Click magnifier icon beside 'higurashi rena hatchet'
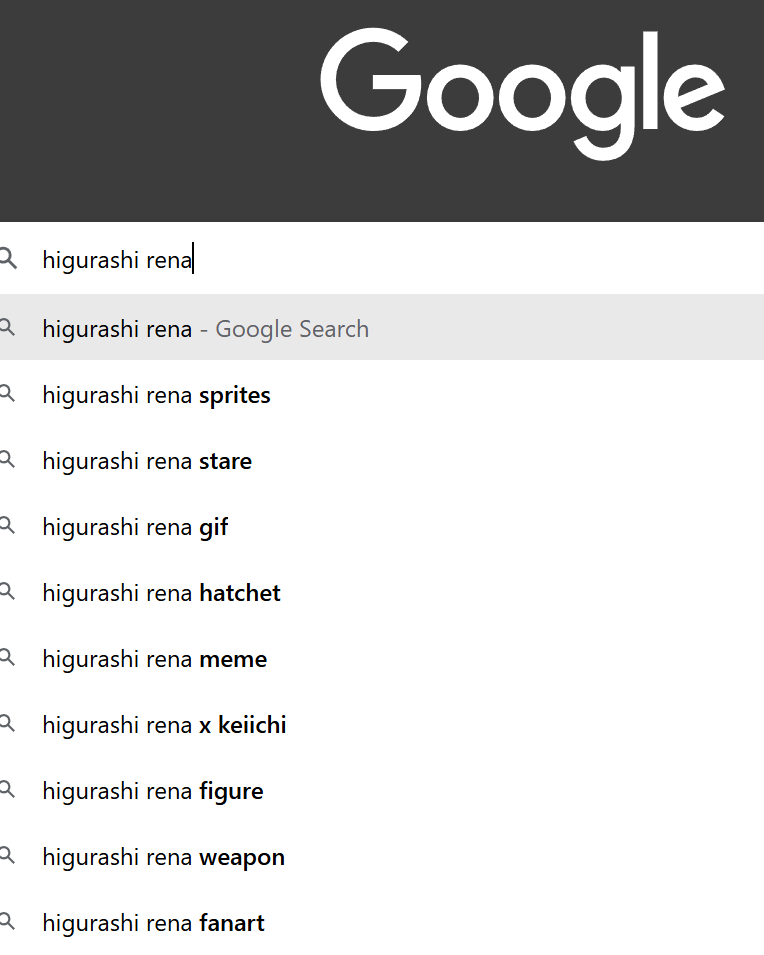 [x=7, y=591]
